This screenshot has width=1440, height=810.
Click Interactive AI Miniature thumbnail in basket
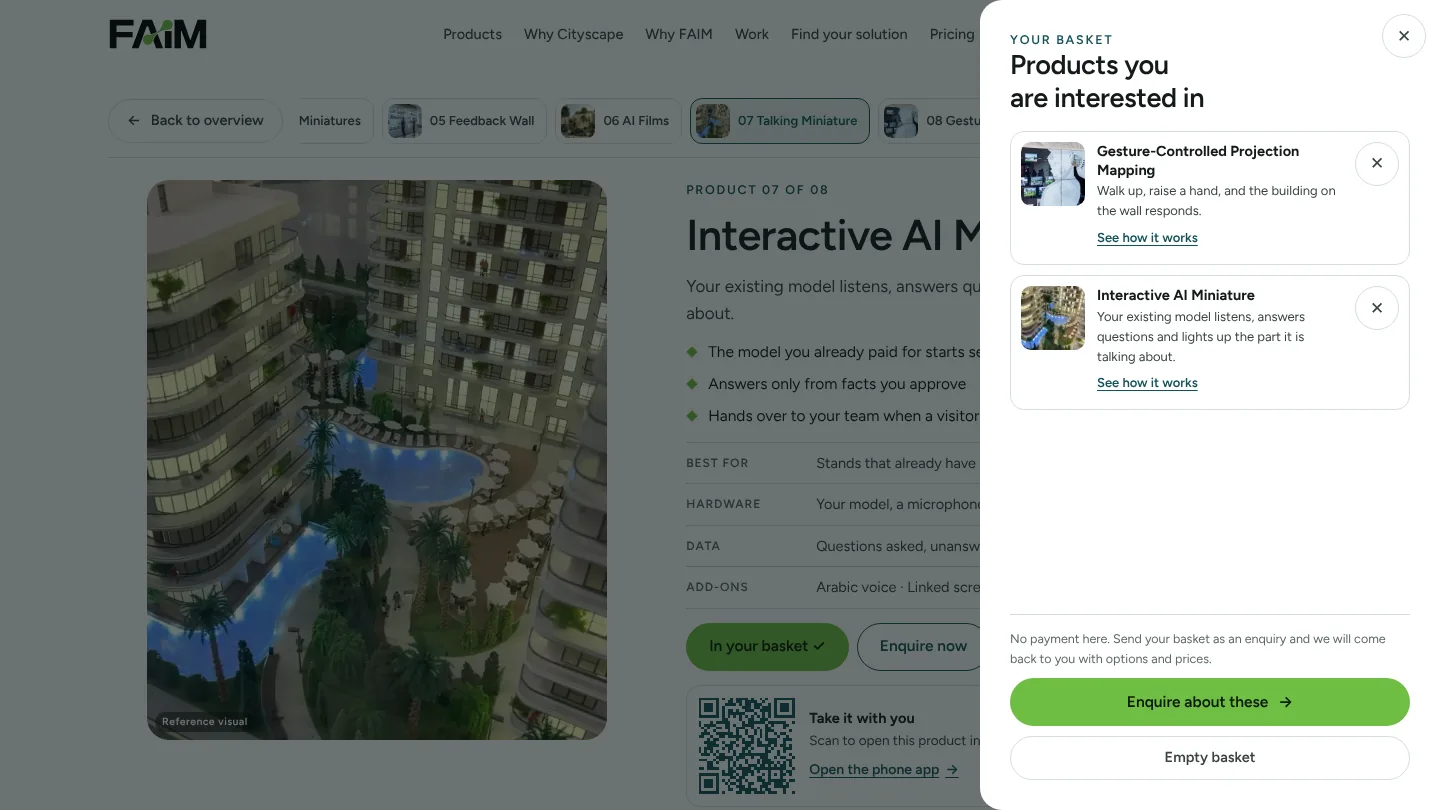point(1052,318)
